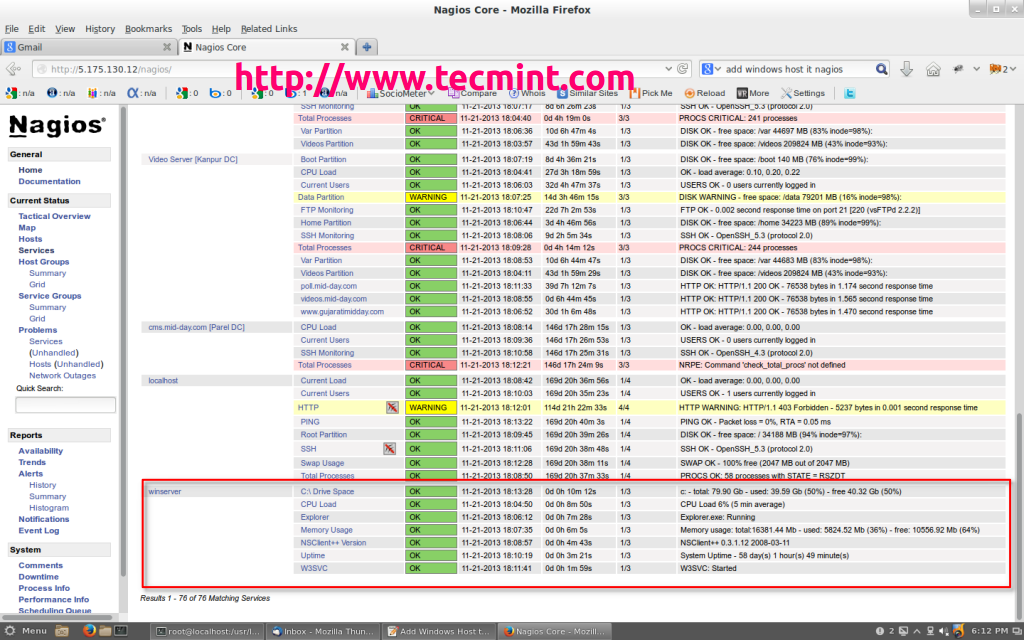Click the volume icon in system tray
The height and width of the screenshot is (640, 1024).
pyautogui.click(x=944, y=631)
